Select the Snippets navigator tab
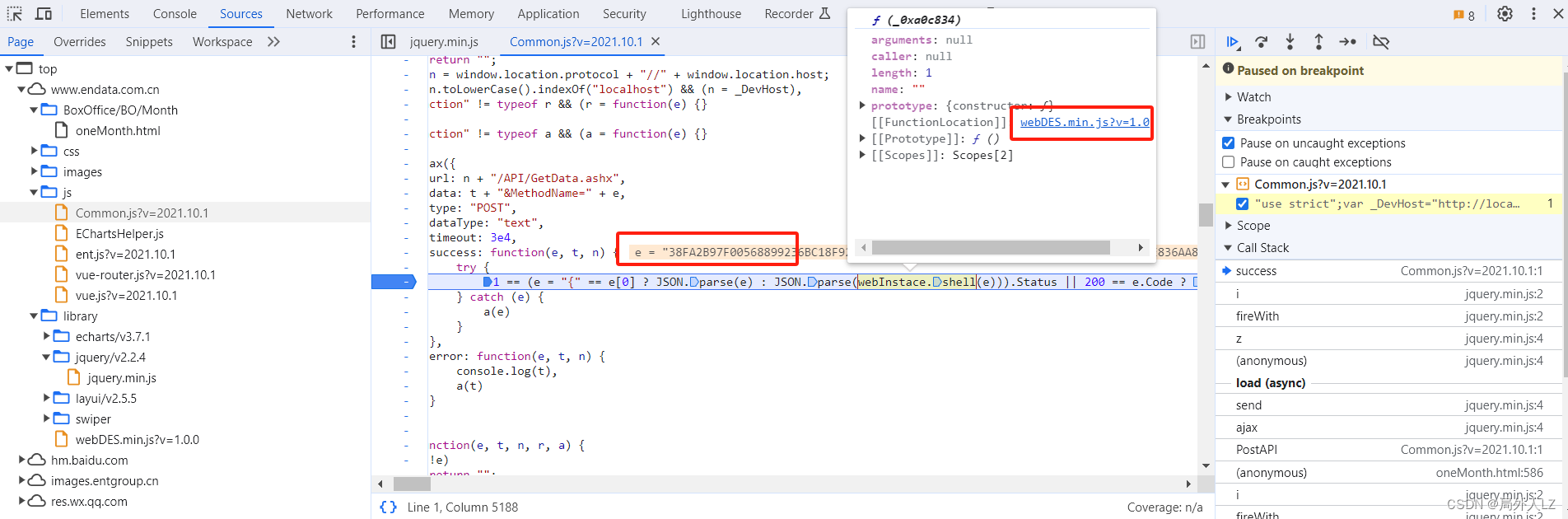This screenshot has width=1568, height=519. click(x=149, y=42)
